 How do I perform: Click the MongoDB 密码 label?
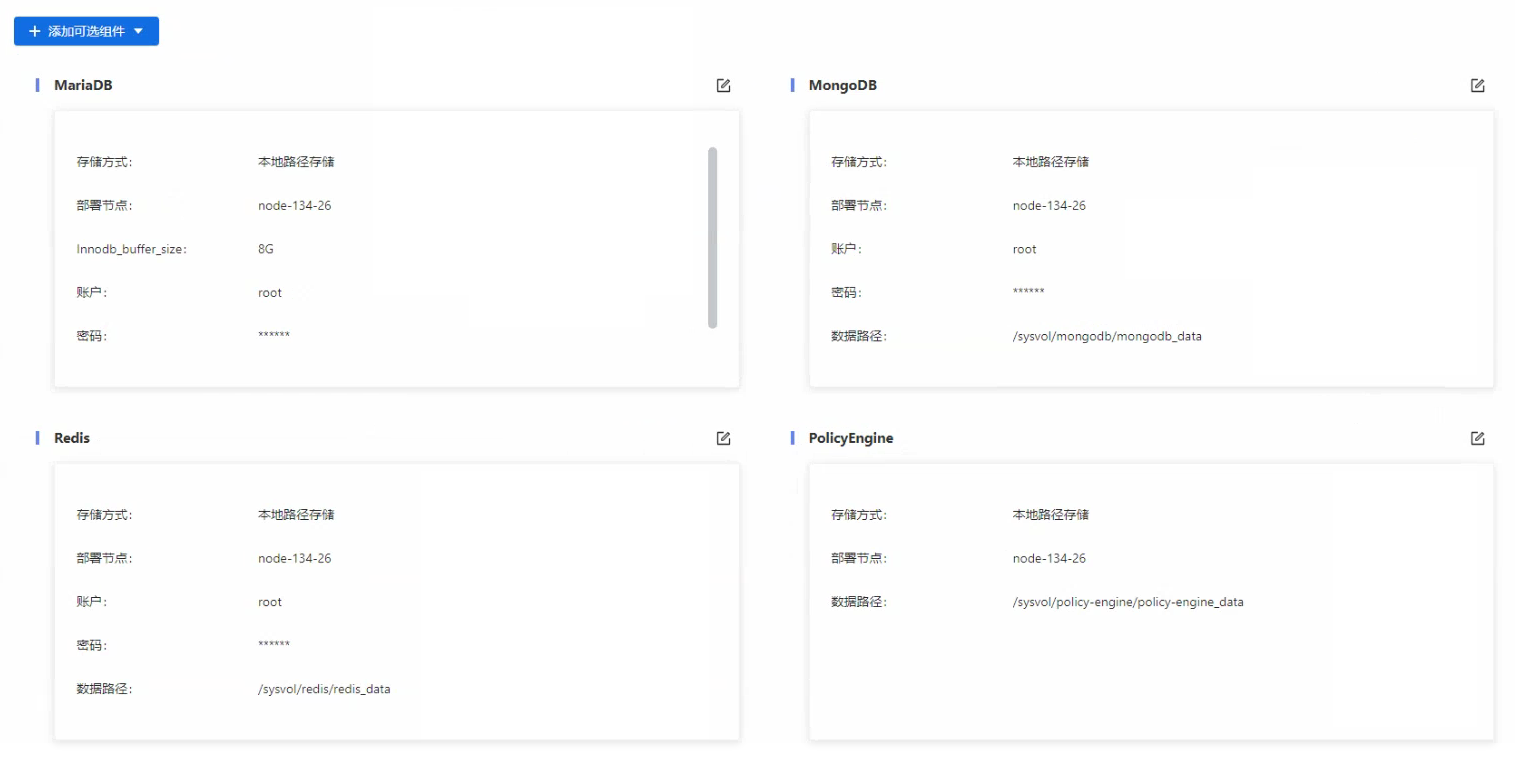click(x=846, y=293)
